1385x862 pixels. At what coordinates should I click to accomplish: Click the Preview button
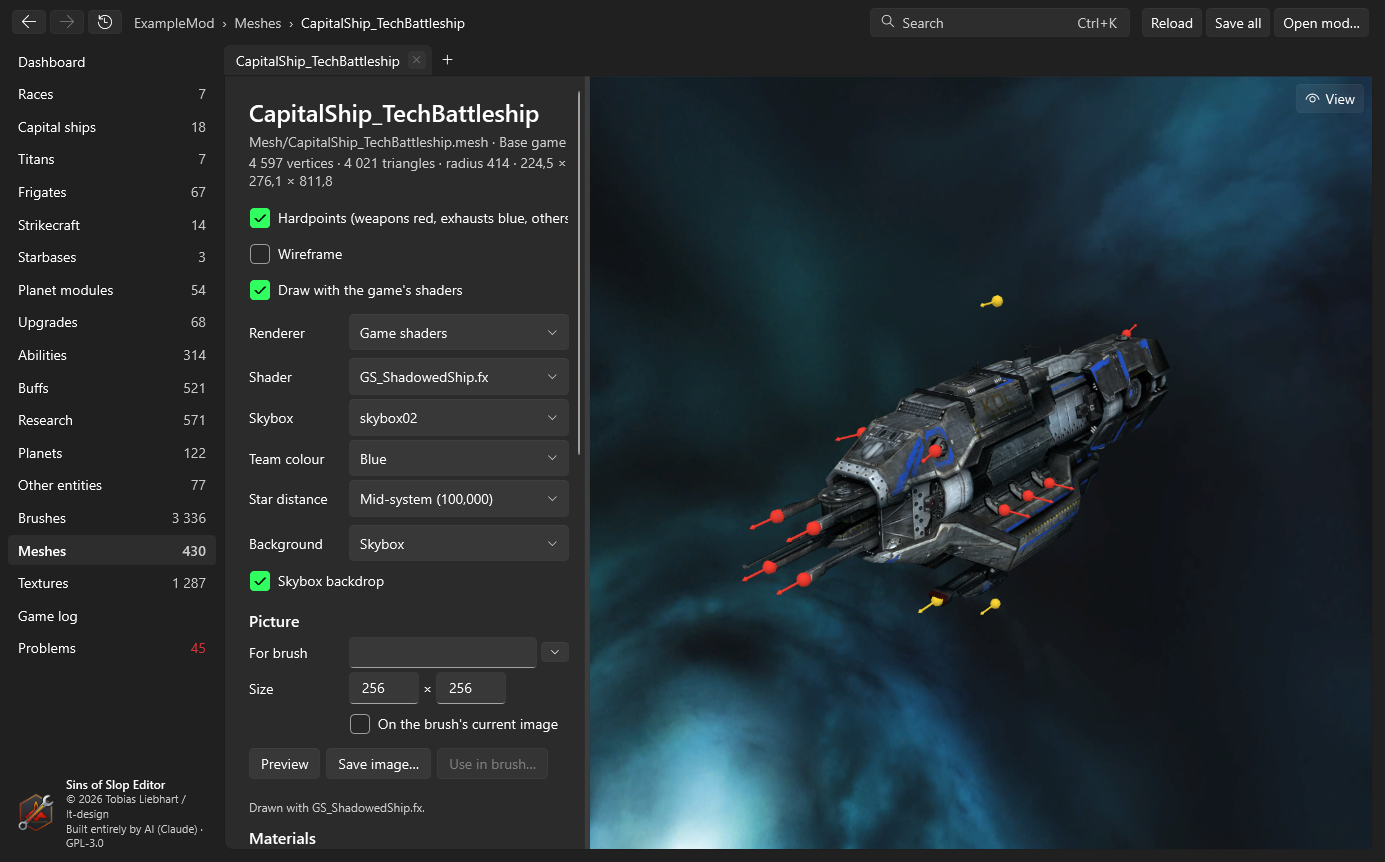coord(285,764)
